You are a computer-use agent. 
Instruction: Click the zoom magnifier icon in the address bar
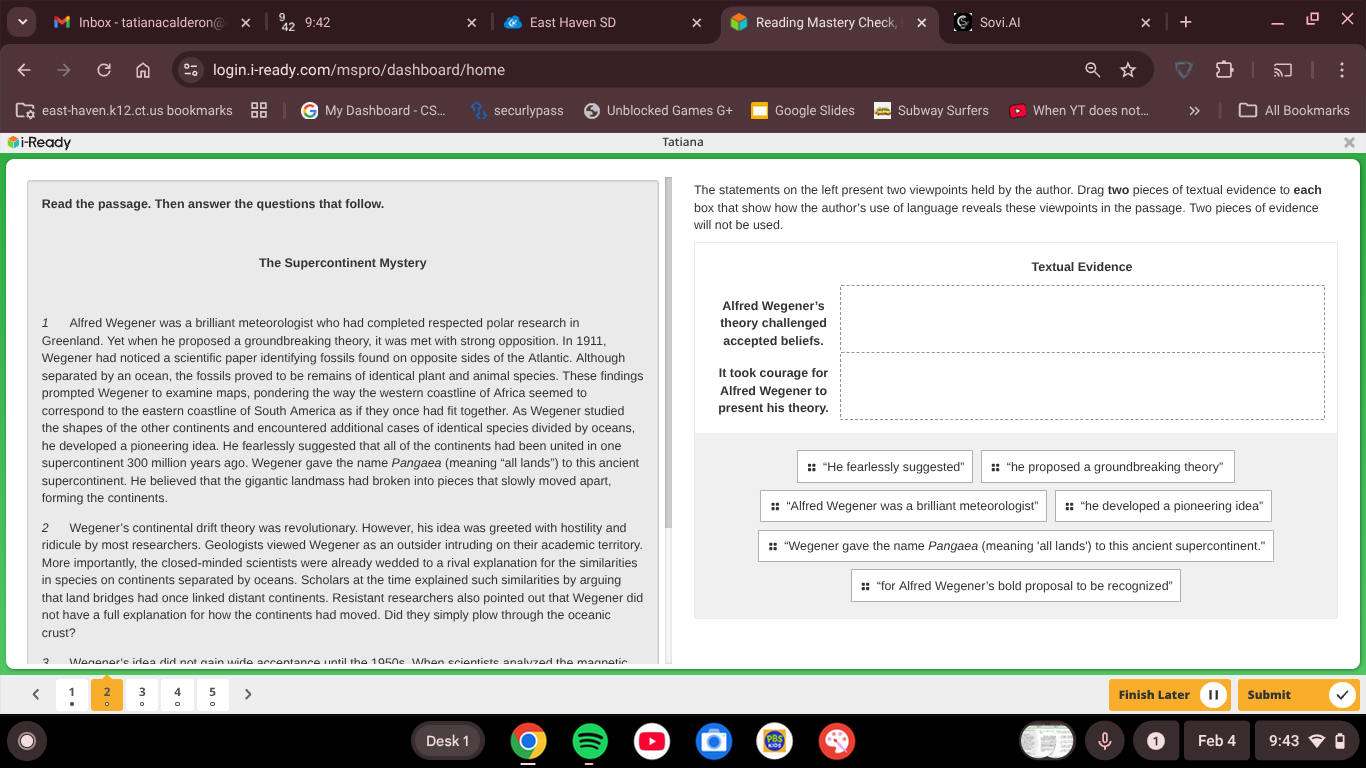(1093, 70)
